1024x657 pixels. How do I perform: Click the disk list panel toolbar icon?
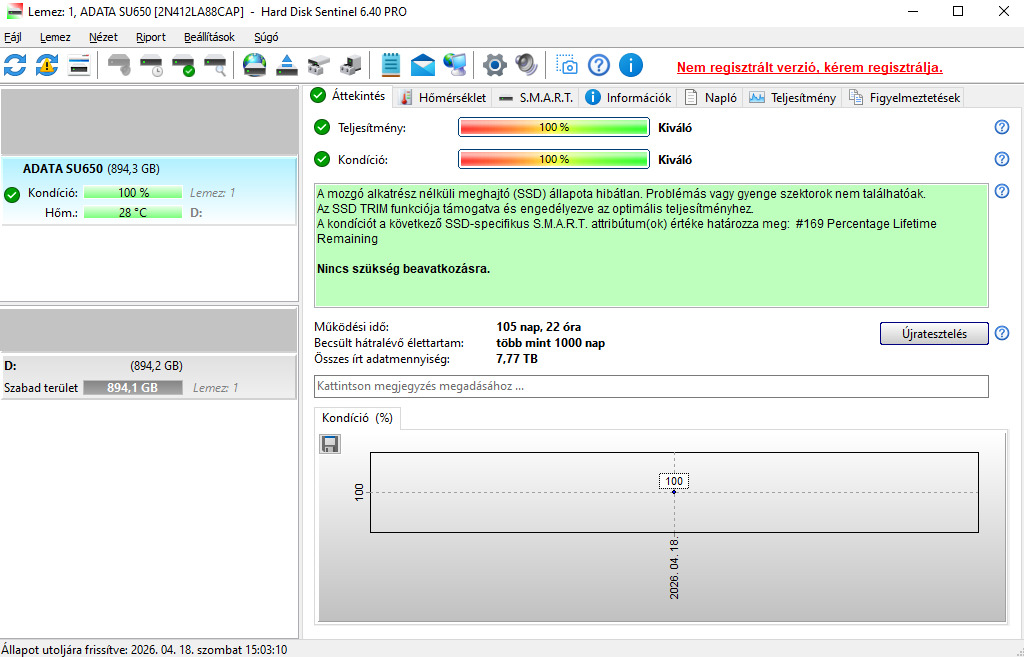78,65
